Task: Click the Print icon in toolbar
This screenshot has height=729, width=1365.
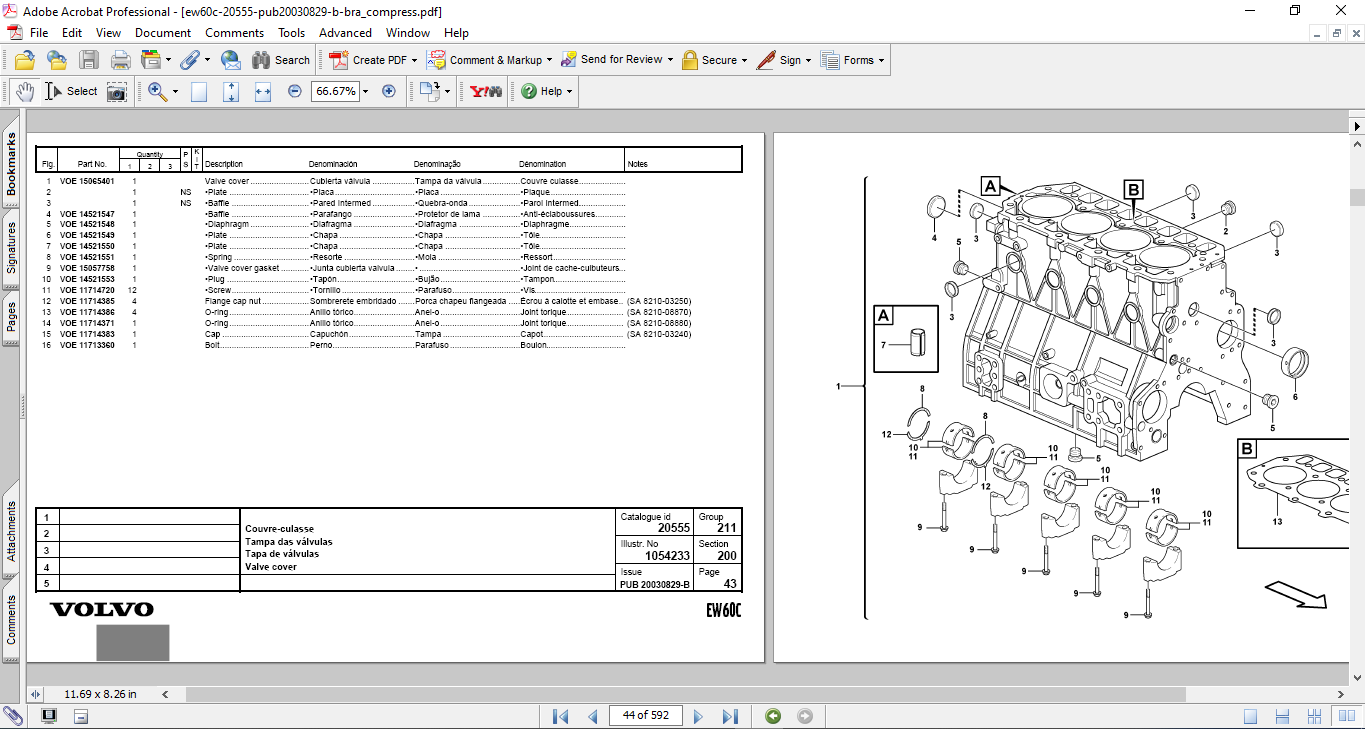Action: pos(120,60)
